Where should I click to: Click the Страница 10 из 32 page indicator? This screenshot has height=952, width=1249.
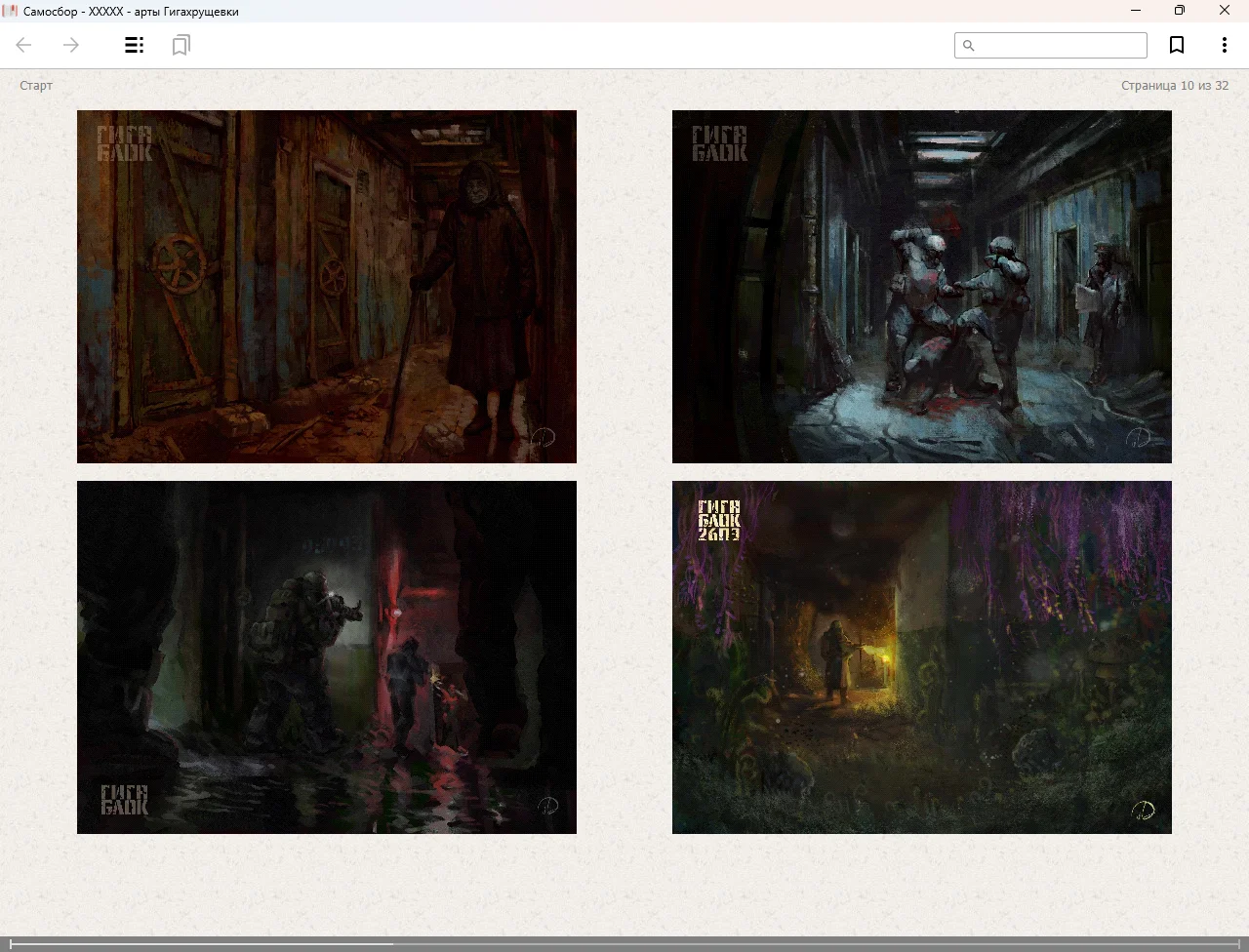coord(1174,86)
